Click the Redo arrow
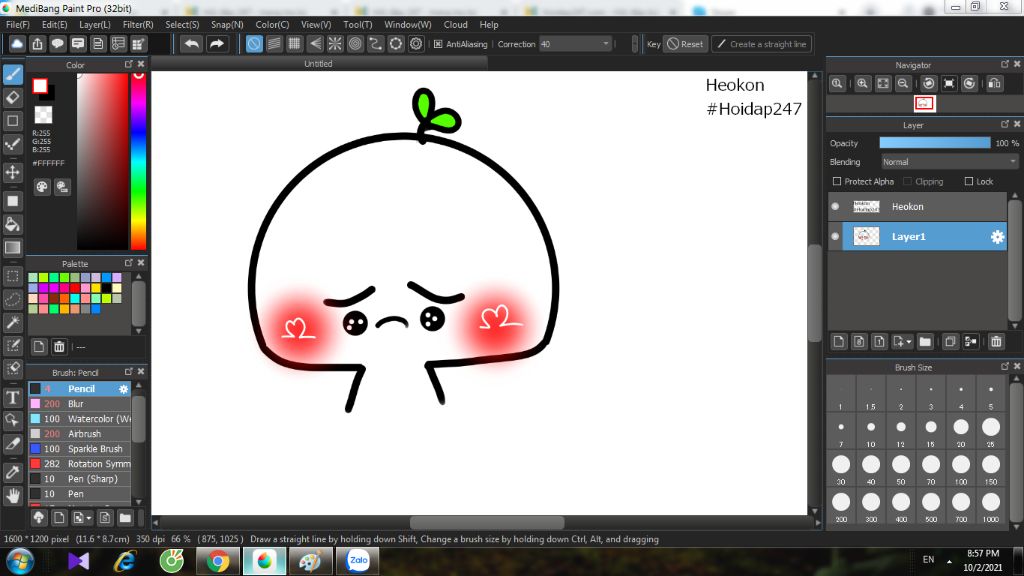 pyautogui.click(x=217, y=44)
